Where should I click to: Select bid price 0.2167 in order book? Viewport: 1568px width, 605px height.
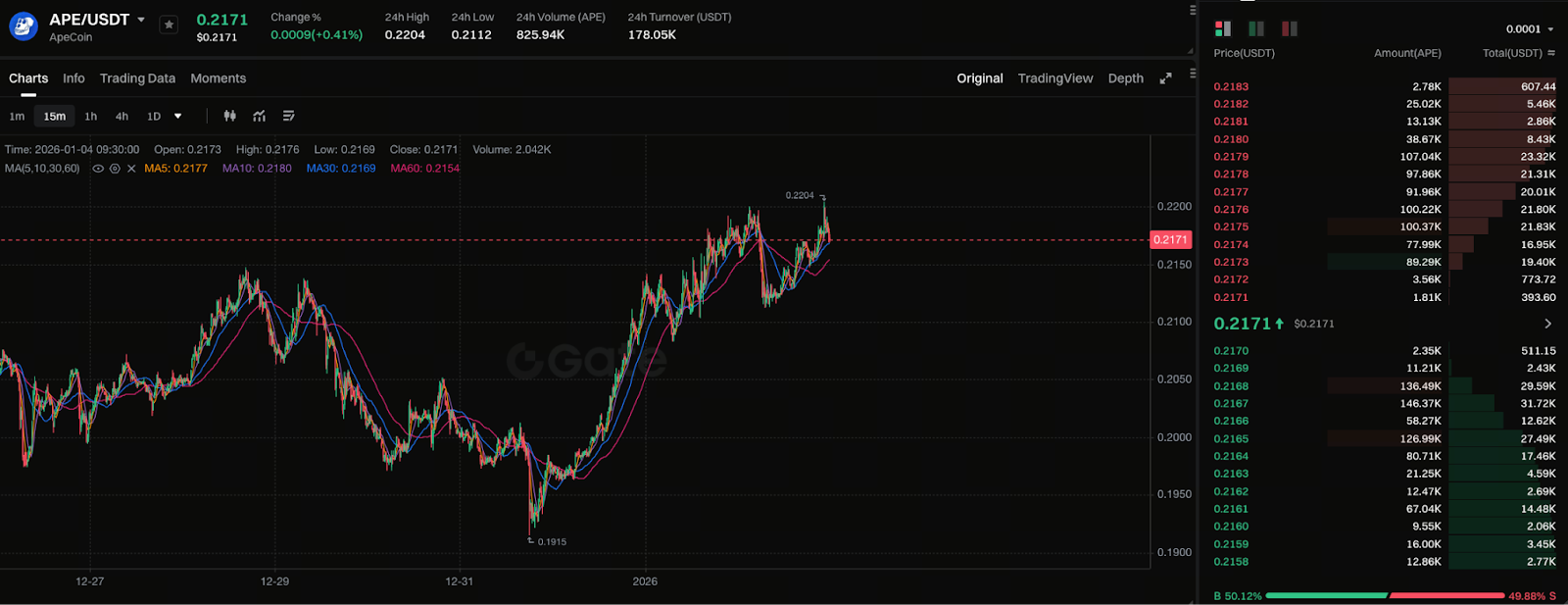[1231, 404]
